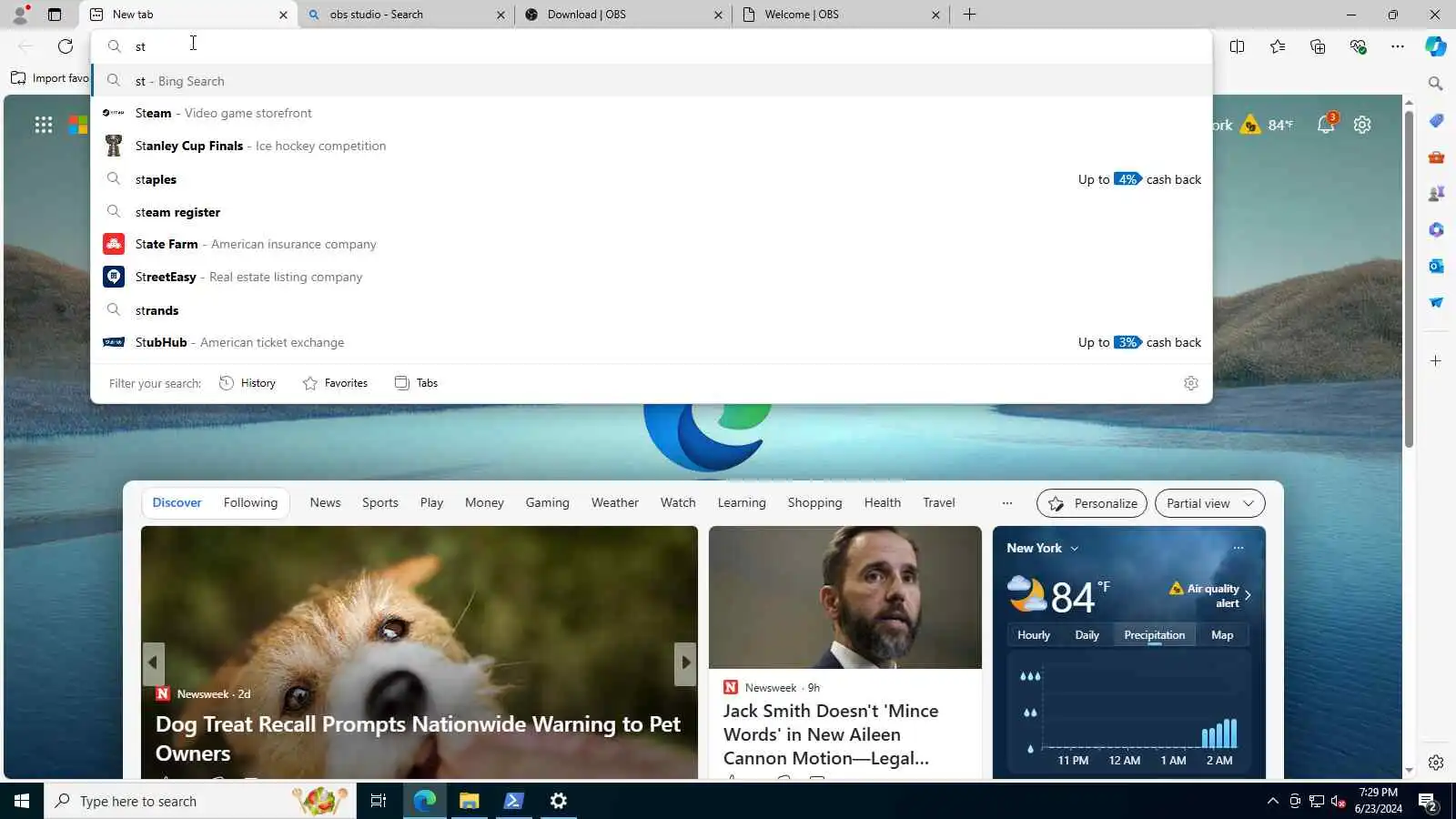Open Settings and more ellipsis menu
This screenshot has width=1456, height=819.
pyautogui.click(x=1398, y=46)
